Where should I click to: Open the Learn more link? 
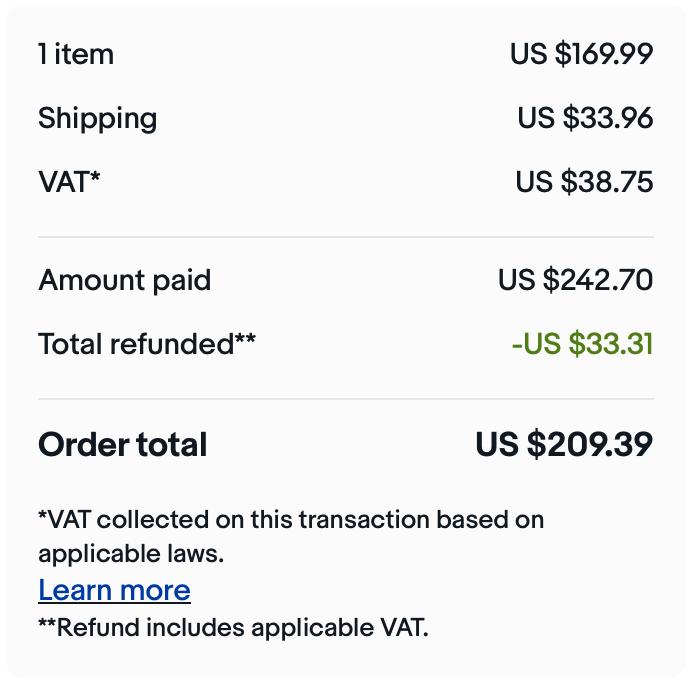click(114, 591)
